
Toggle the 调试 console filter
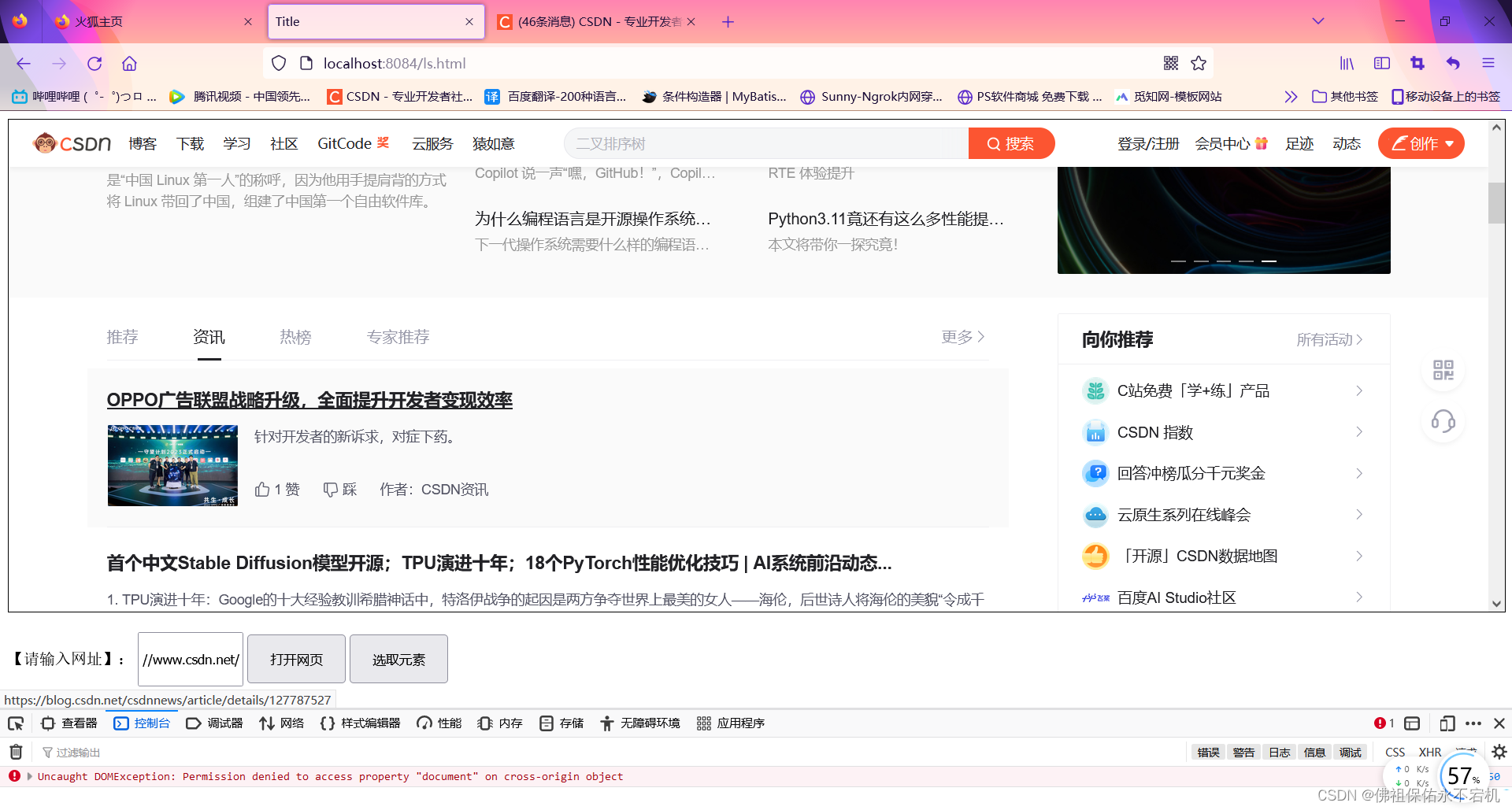(x=1350, y=753)
